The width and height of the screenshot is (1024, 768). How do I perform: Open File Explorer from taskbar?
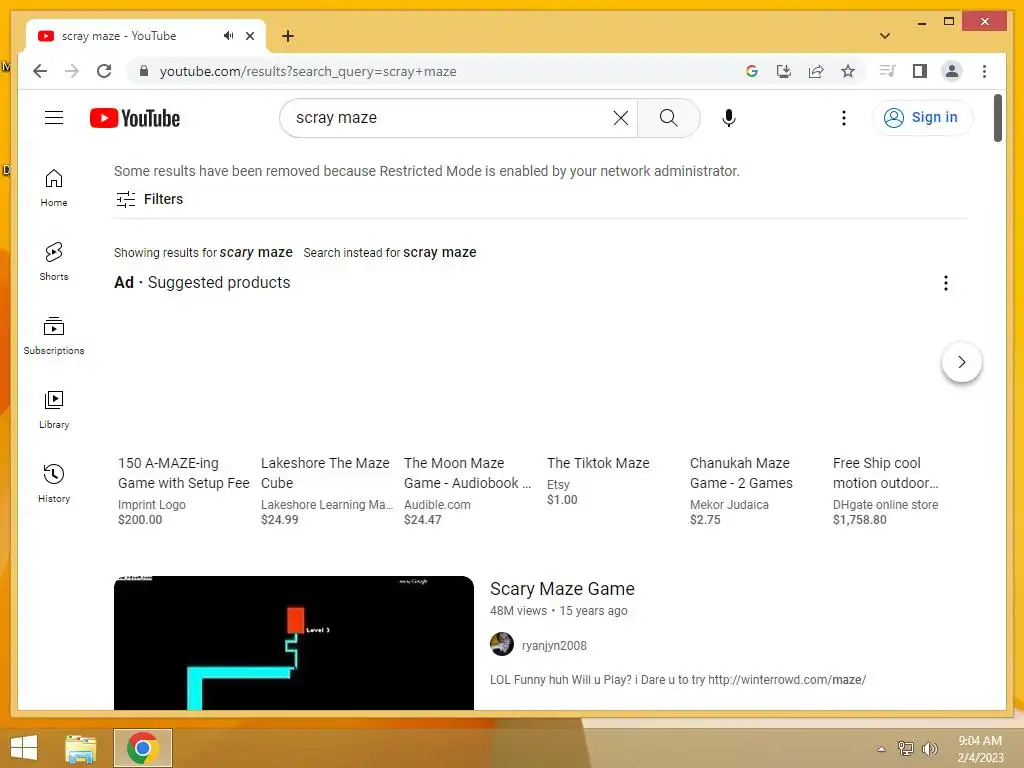[x=81, y=748]
